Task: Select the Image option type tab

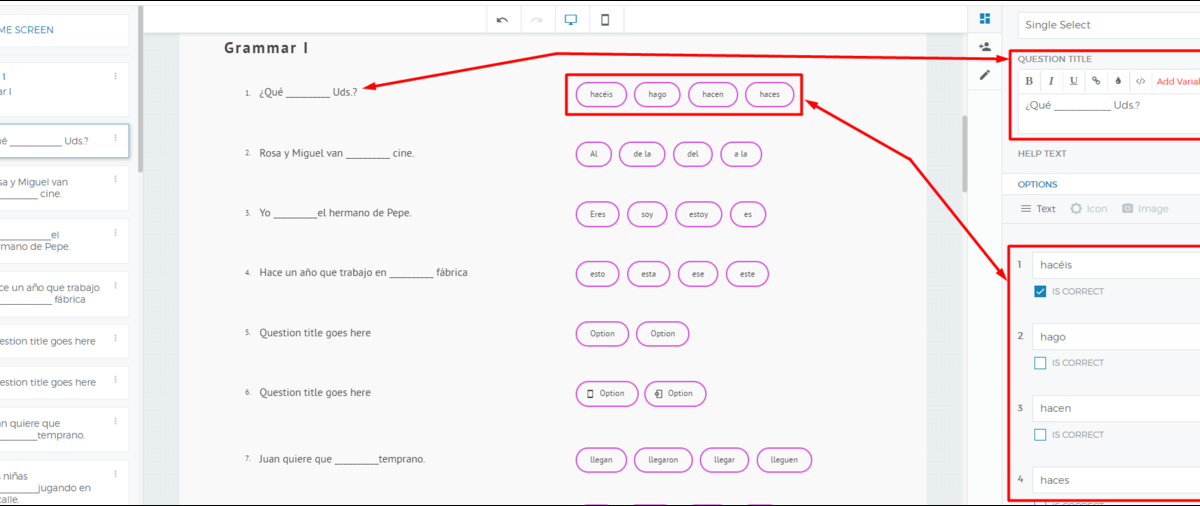Action: point(1144,209)
